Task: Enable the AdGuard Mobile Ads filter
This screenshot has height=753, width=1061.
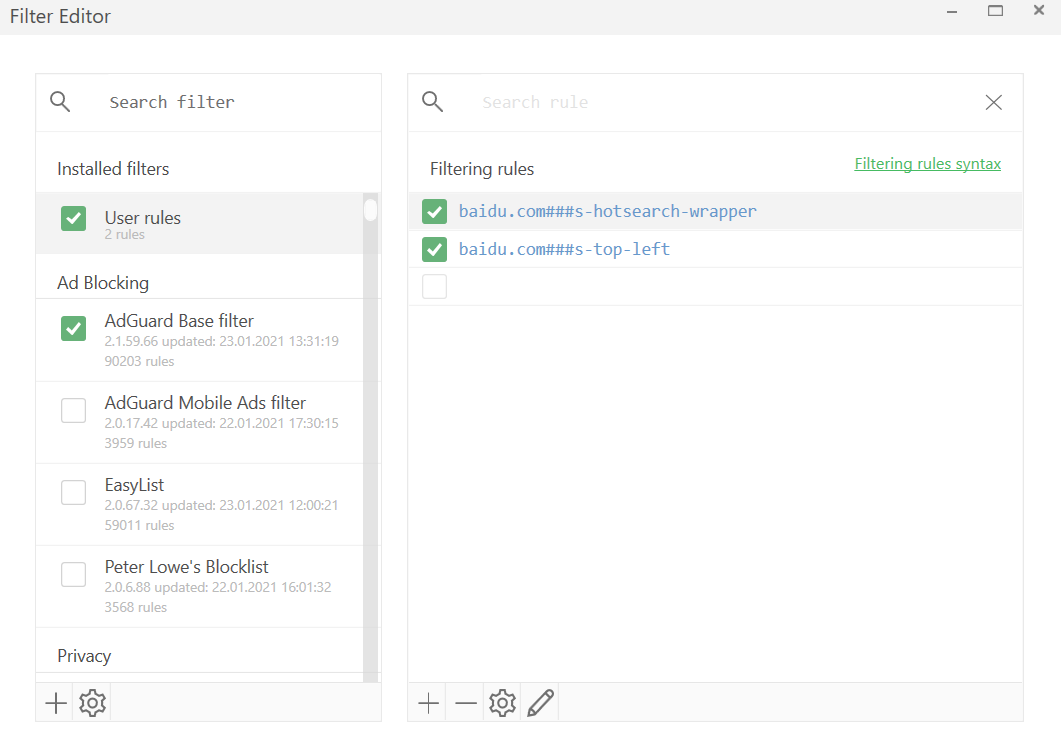Action: point(73,410)
